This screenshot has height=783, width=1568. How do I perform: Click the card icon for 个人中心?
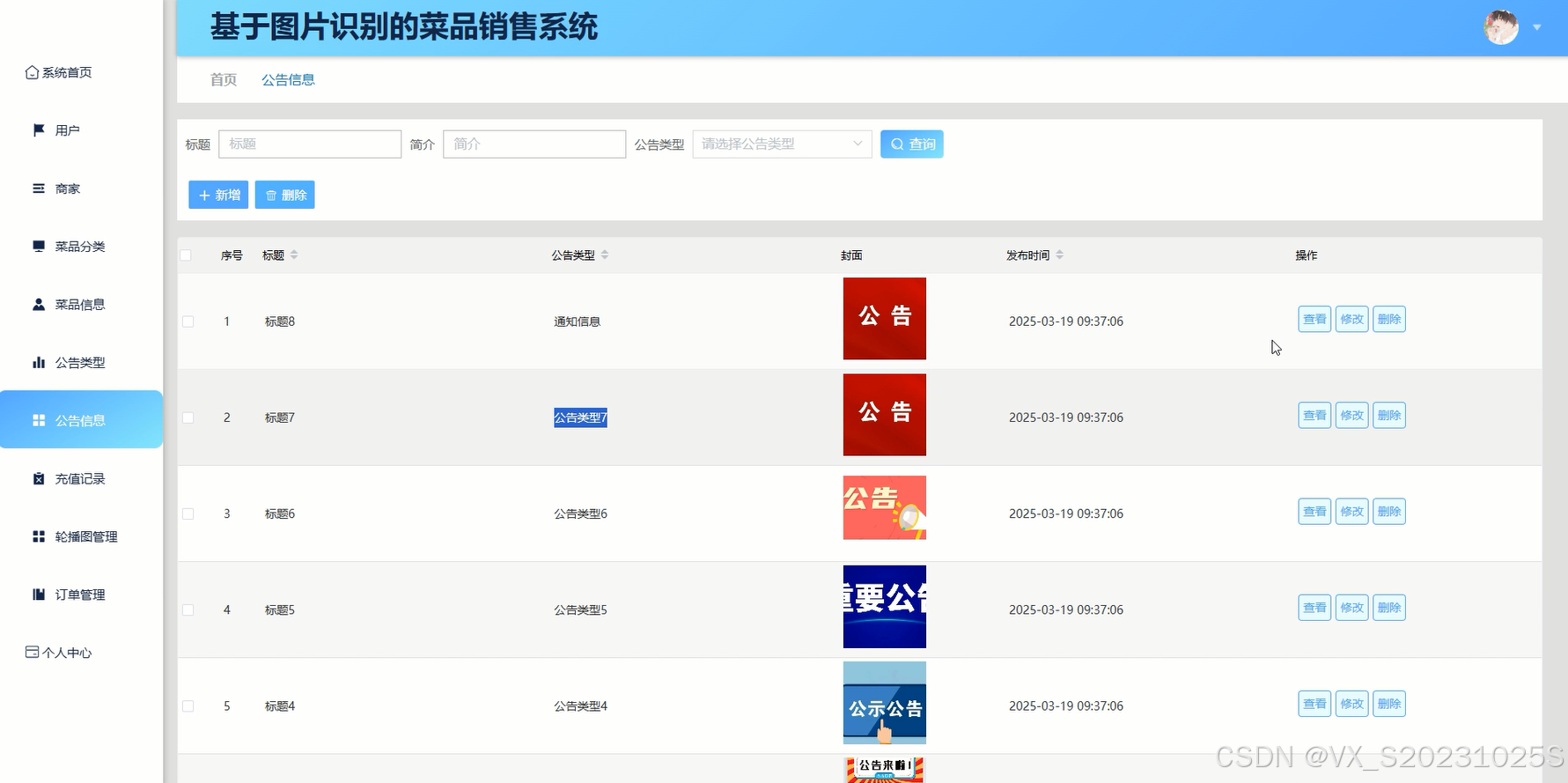tap(32, 653)
